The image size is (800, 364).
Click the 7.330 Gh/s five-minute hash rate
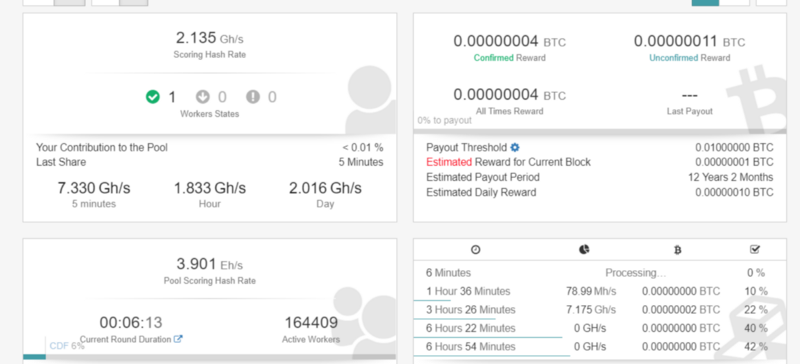click(x=94, y=188)
